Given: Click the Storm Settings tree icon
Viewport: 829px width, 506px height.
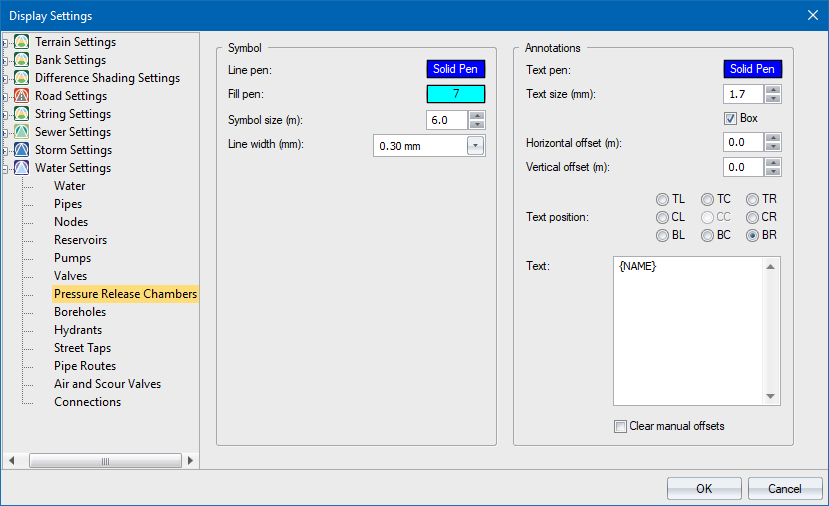Looking at the screenshot, I should tap(22, 150).
